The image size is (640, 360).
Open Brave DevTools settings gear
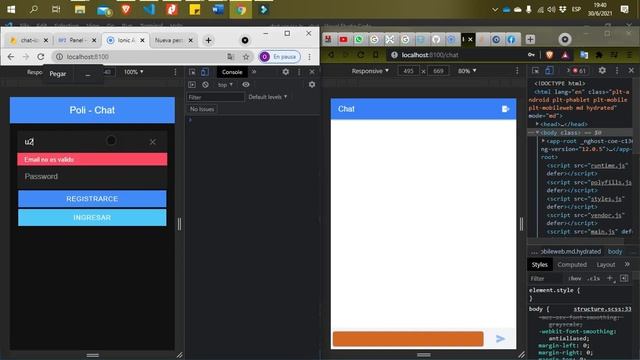(602, 70)
